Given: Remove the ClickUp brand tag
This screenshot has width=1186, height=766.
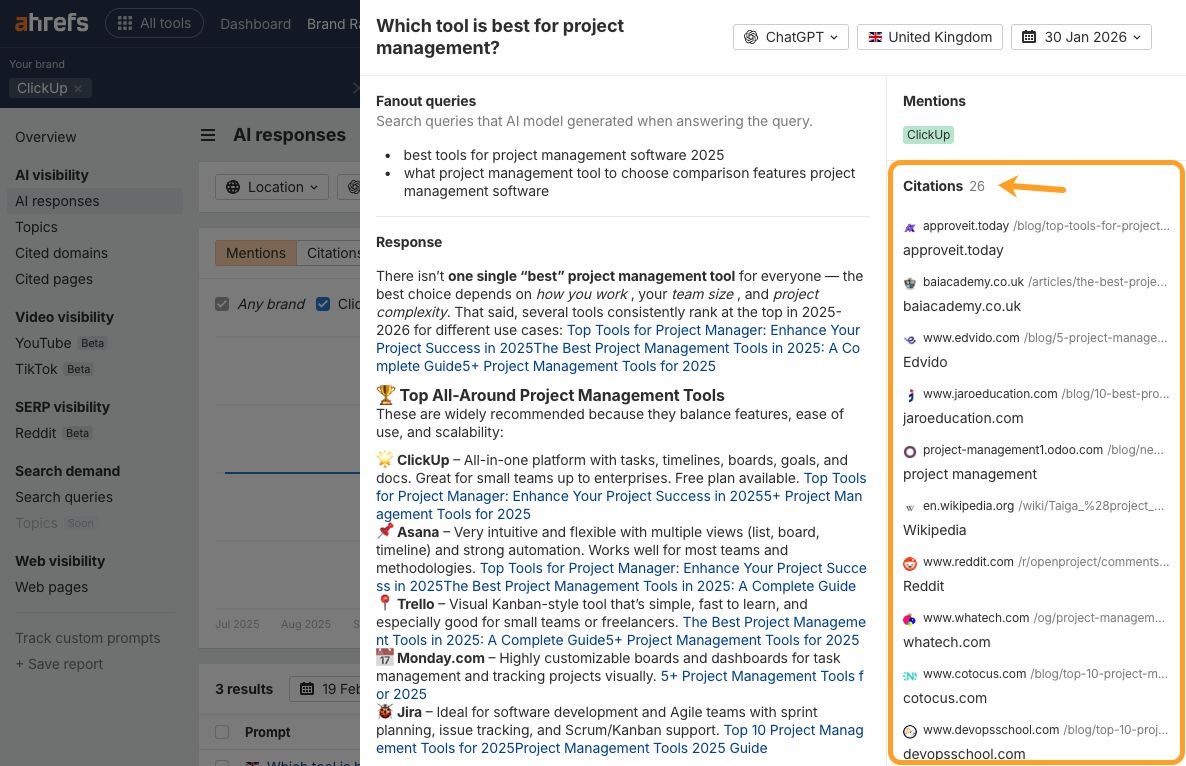Looking at the screenshot, I should (x=79, y=88).
